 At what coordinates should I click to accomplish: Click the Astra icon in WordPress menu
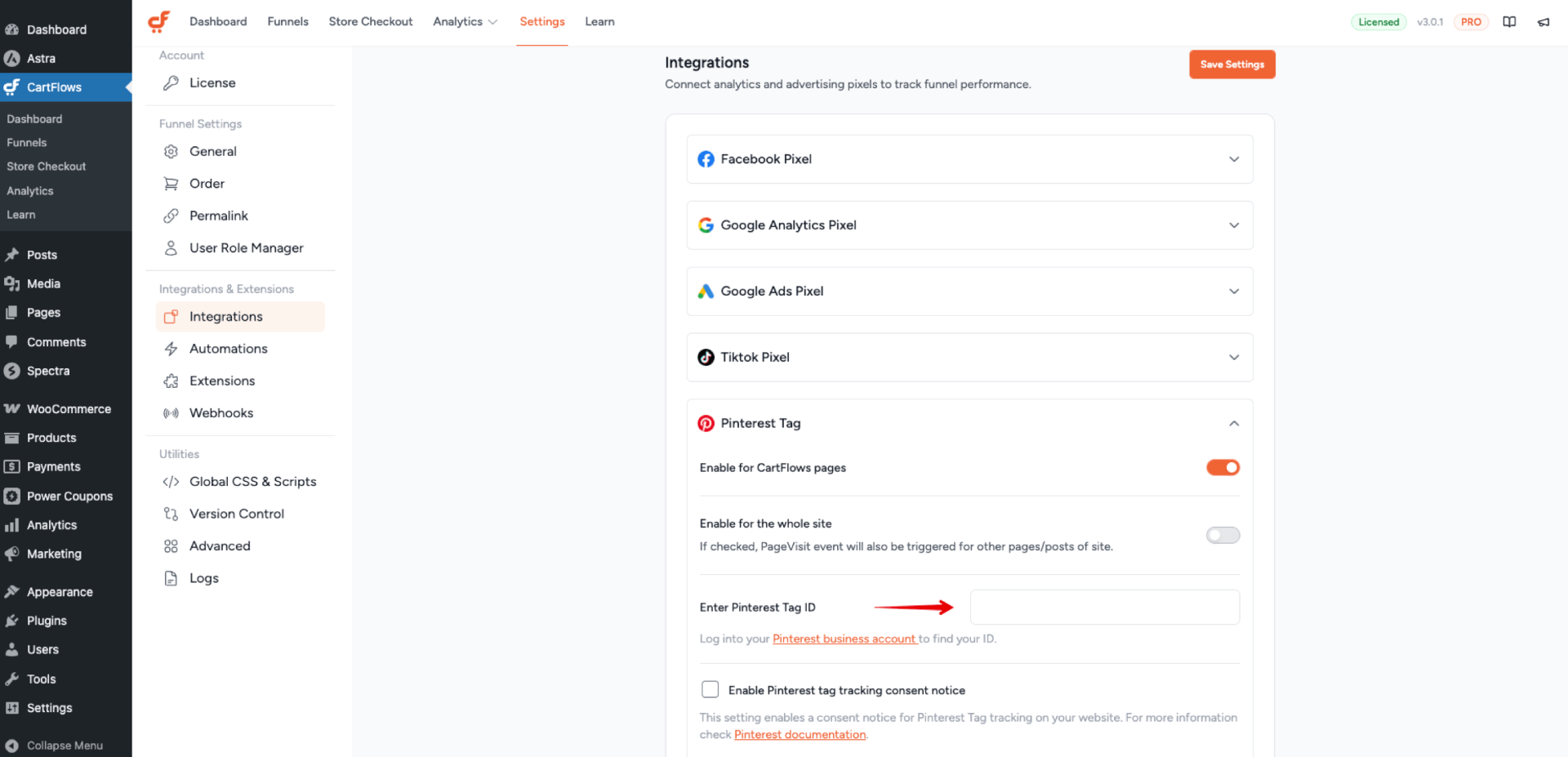12,59
